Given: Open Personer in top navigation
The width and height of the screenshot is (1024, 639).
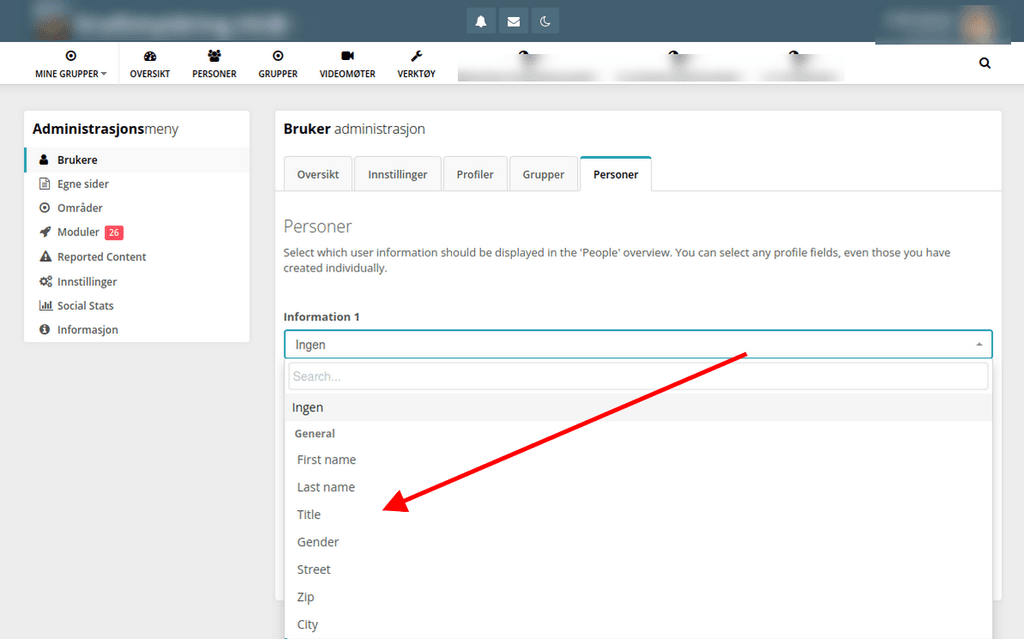Looking at the screenshot, I should coord(214,64).
